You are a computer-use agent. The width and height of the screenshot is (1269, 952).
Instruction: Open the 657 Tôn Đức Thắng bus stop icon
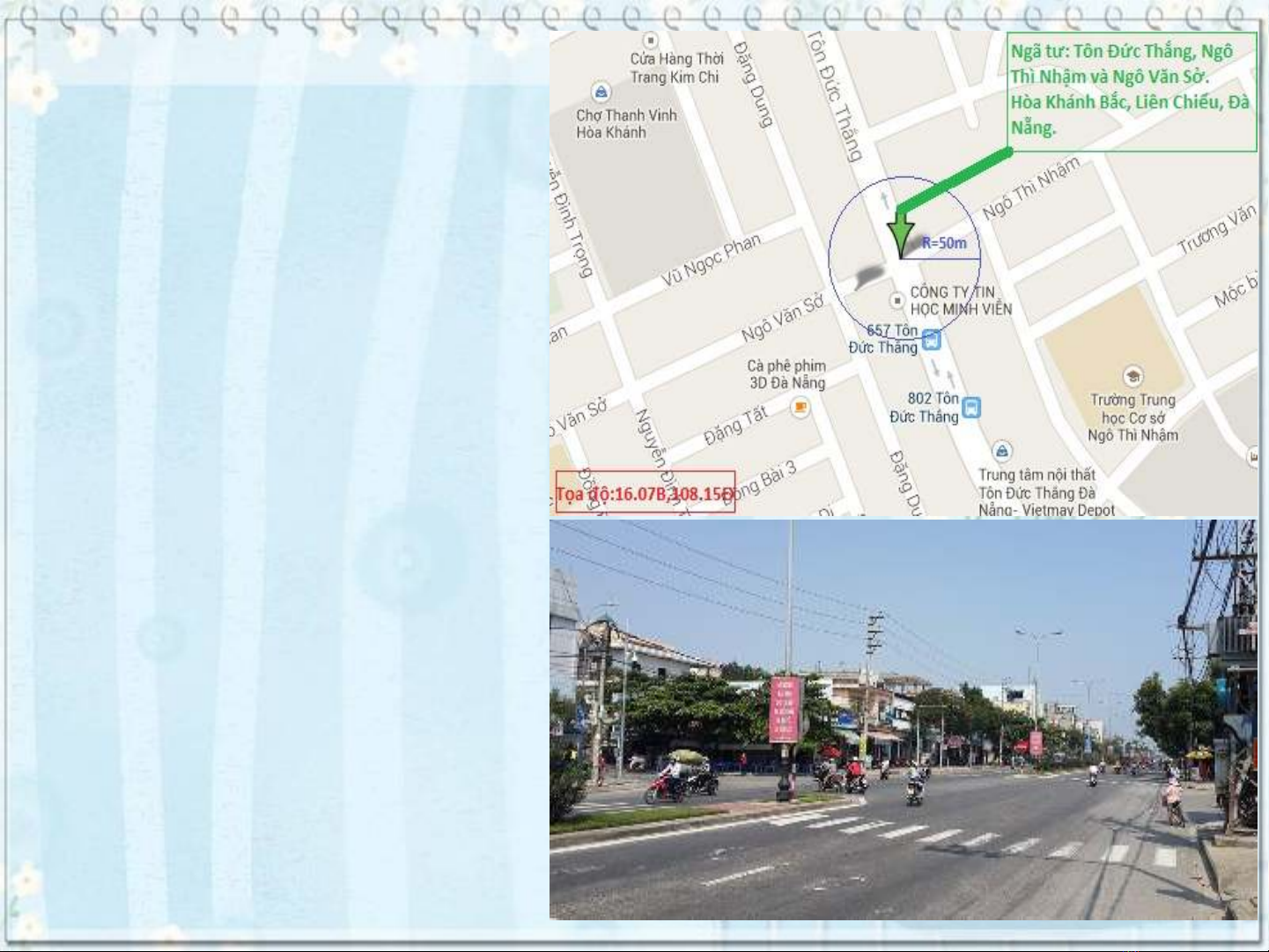pyautogui.click(x=931, y=340)
